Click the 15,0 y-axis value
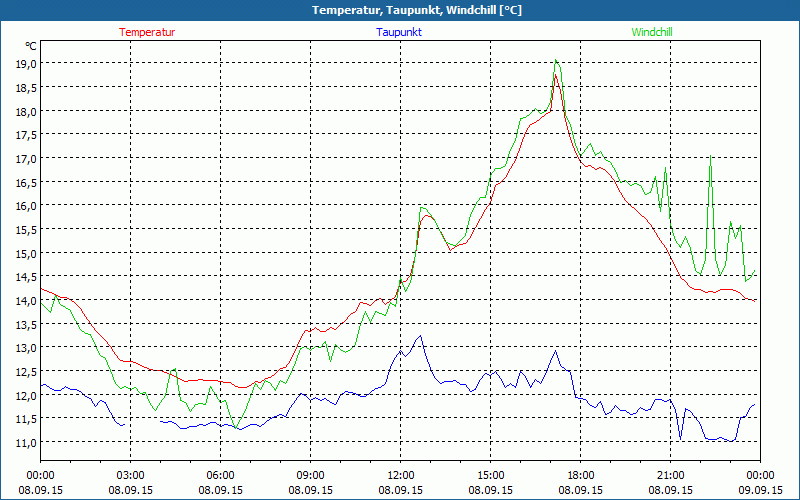 (x=26, y=253)
